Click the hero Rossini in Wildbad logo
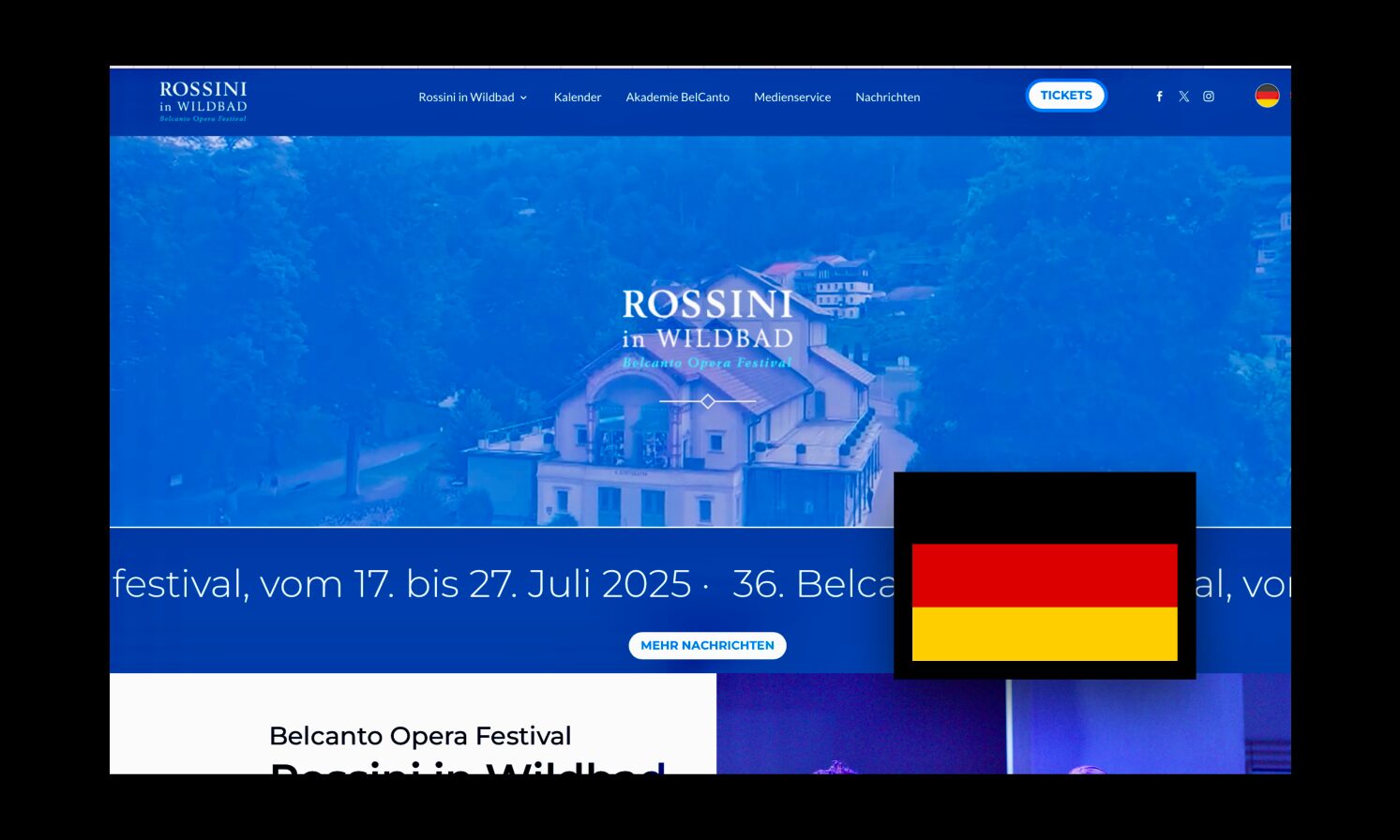Viewport: 1400px width, 840px height. tap(708, 329)
